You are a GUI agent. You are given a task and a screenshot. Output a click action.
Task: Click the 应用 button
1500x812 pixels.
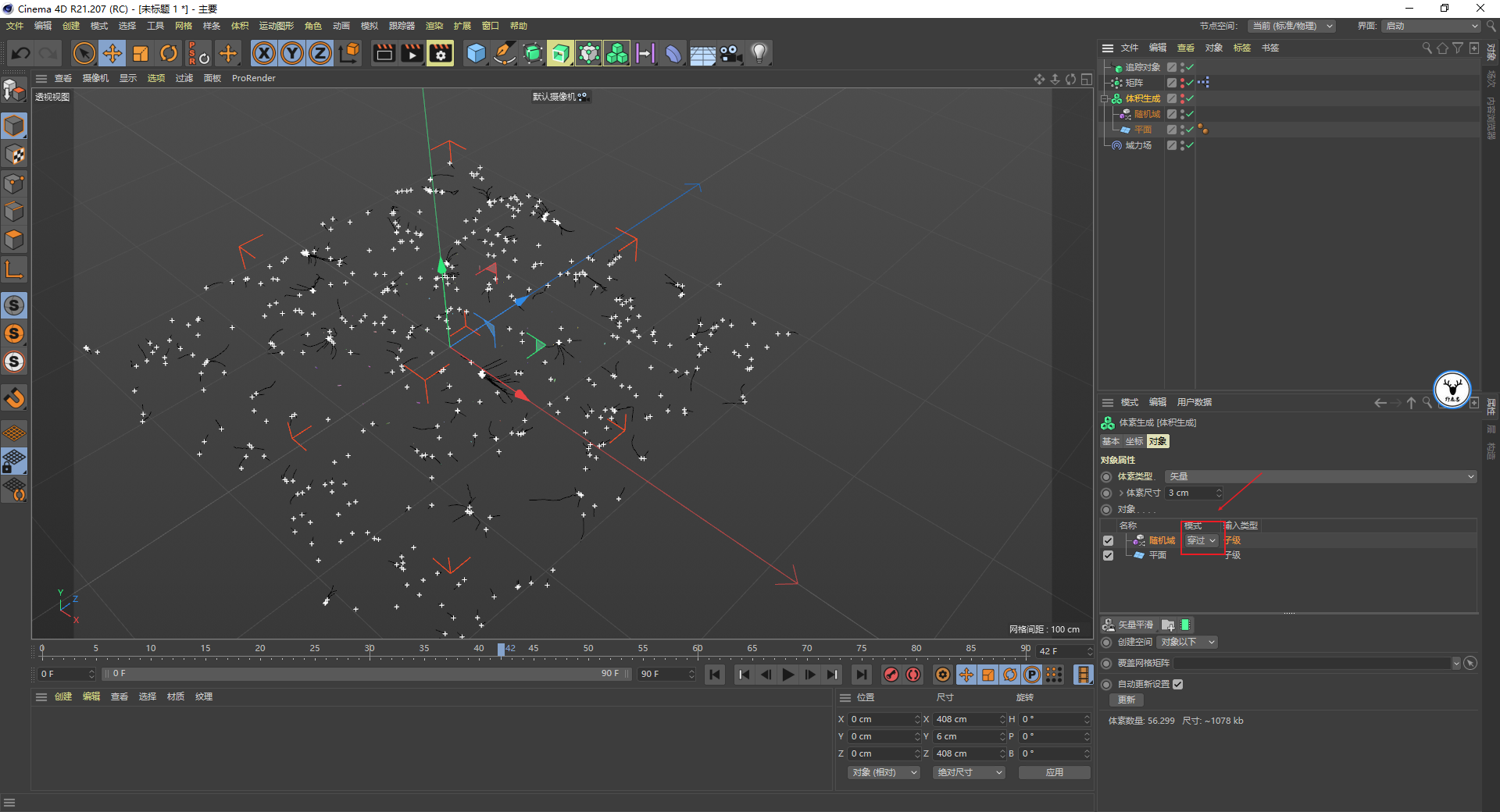(x=1054, y=772)
